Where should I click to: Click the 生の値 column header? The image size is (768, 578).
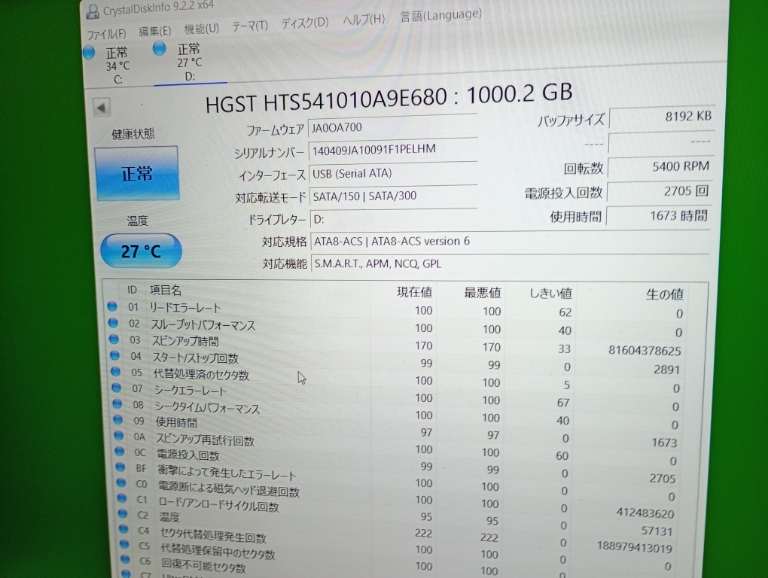665,294
